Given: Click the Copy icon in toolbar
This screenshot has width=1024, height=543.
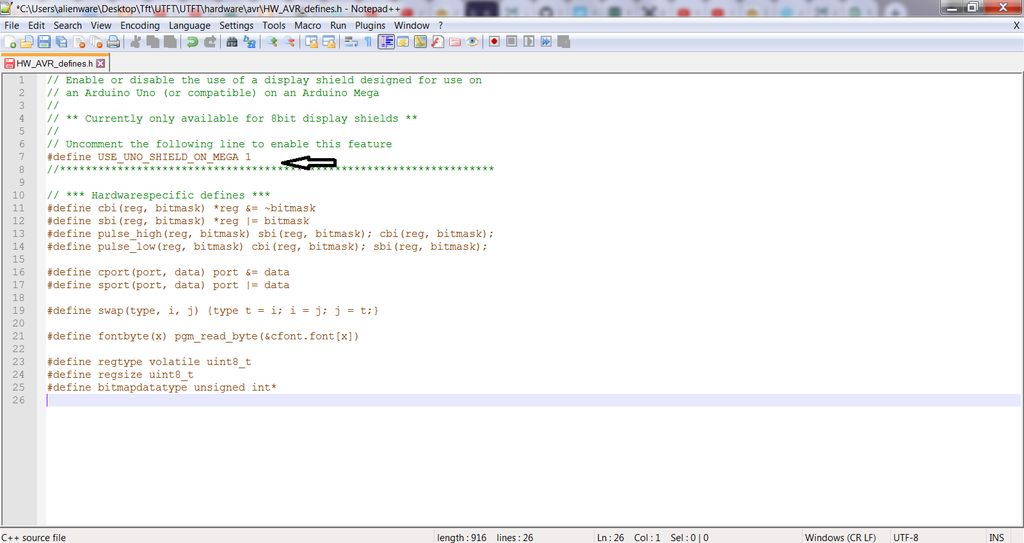Looking at the screenshot, I should pos(153,42).
